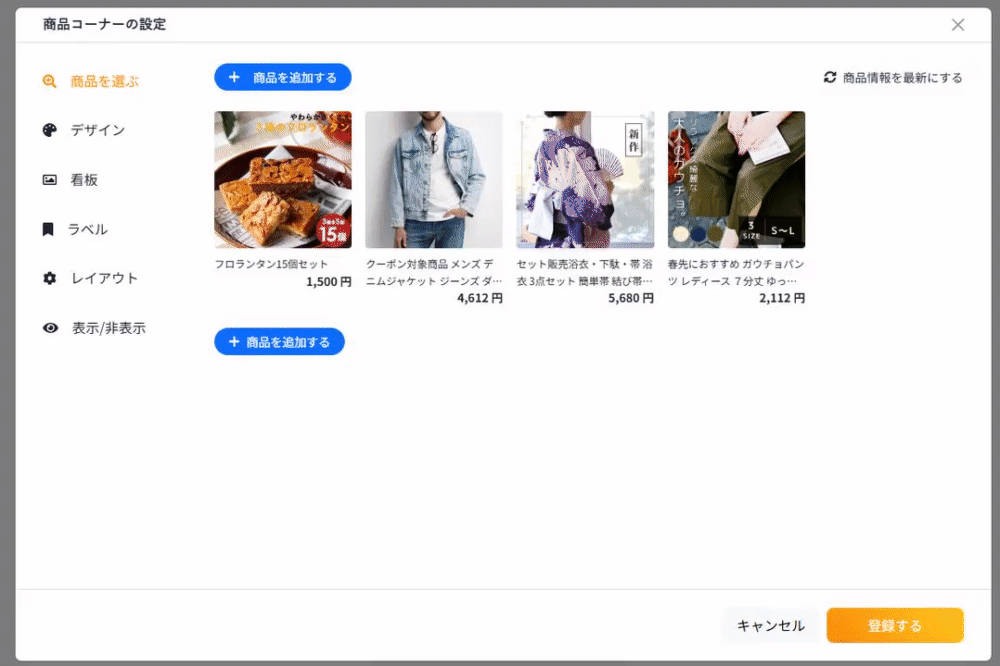Click the palette icon for デザイン

point(49,130)
